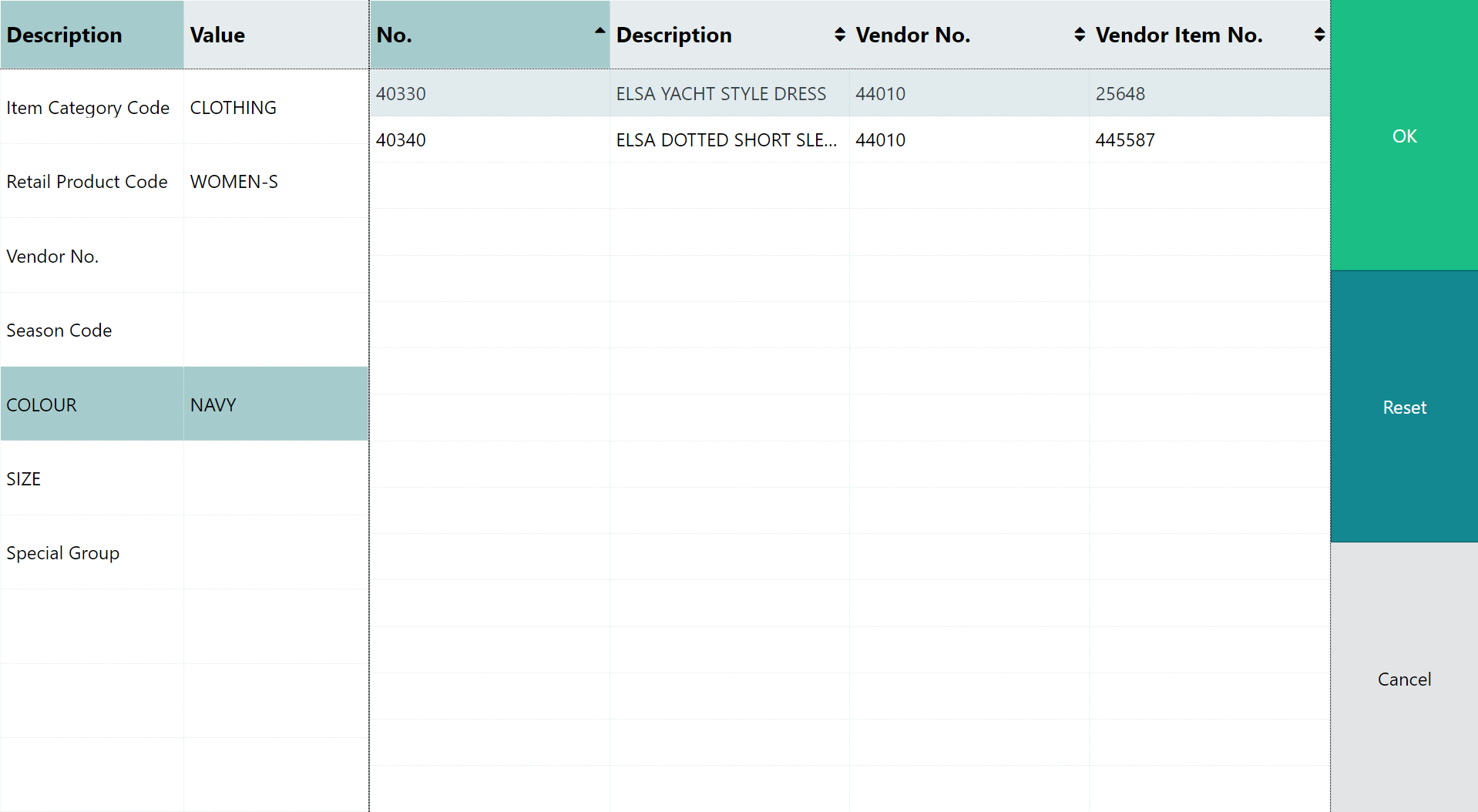This screenshot has height=812, width=1478.
Task: Select the COLOUR filter row
Action: tap(92, 405)
